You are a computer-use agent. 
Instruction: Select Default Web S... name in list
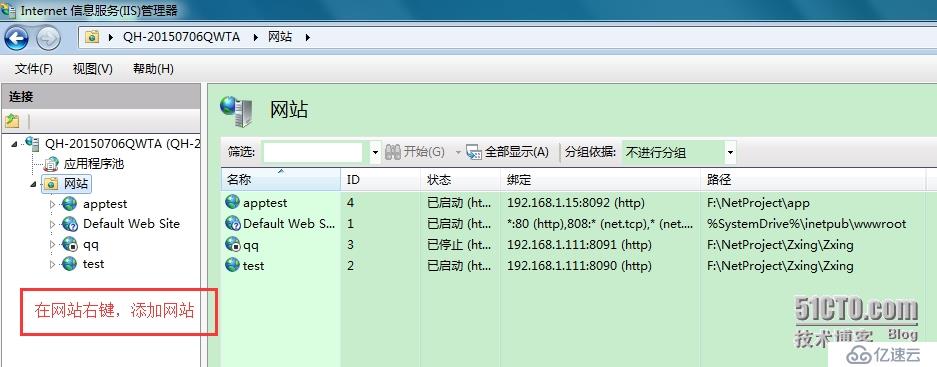pos(289,224)
